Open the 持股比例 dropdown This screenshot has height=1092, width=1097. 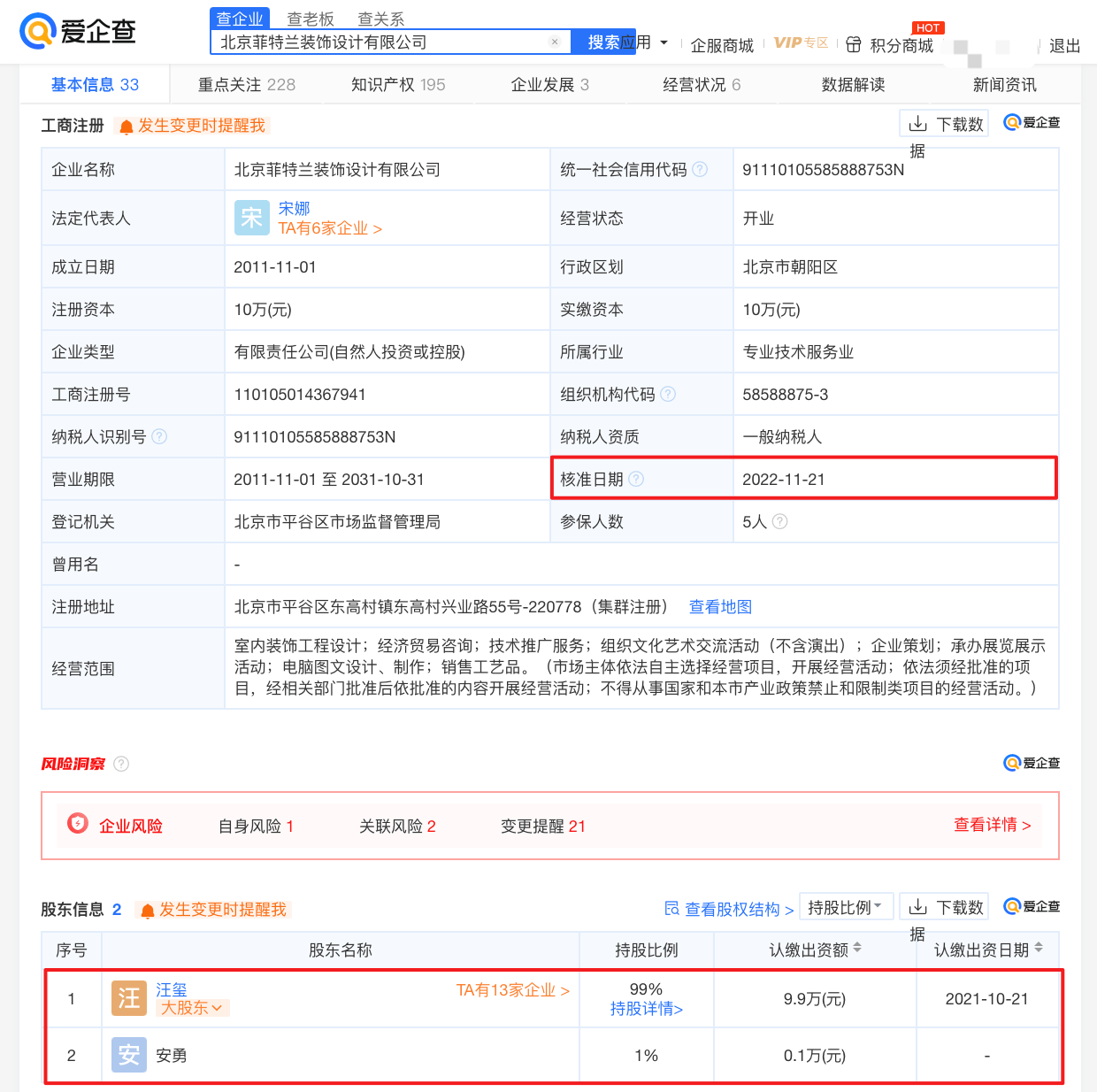click(845, 907)
